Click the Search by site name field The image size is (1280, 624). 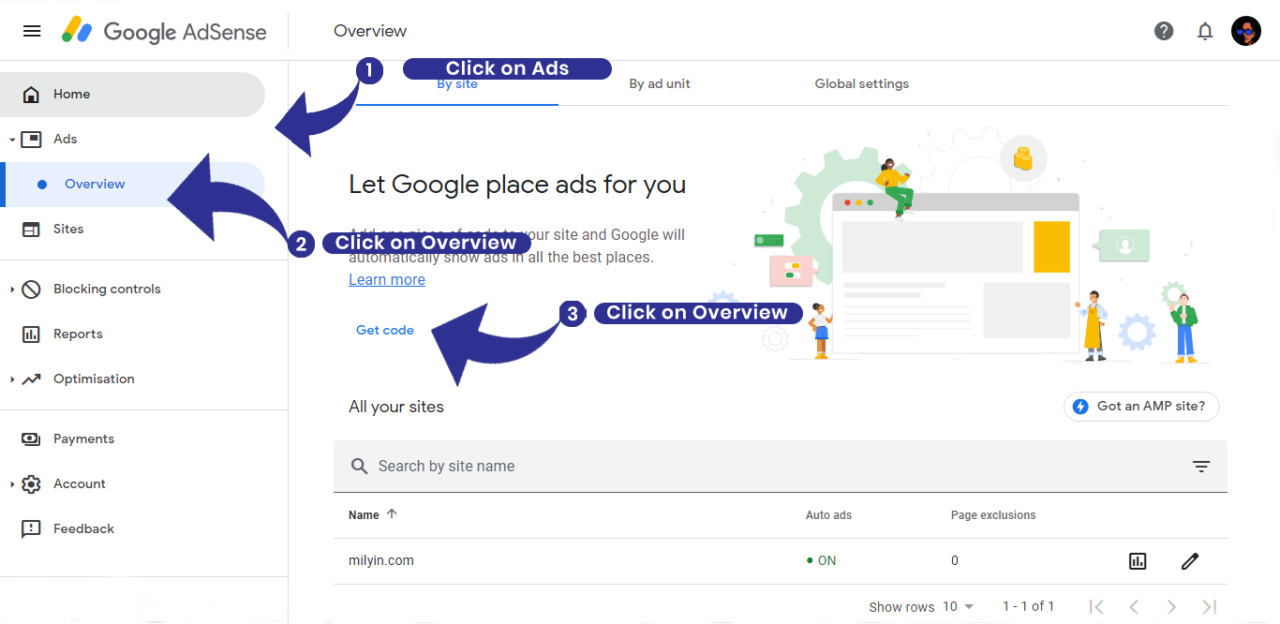(780, 466)
